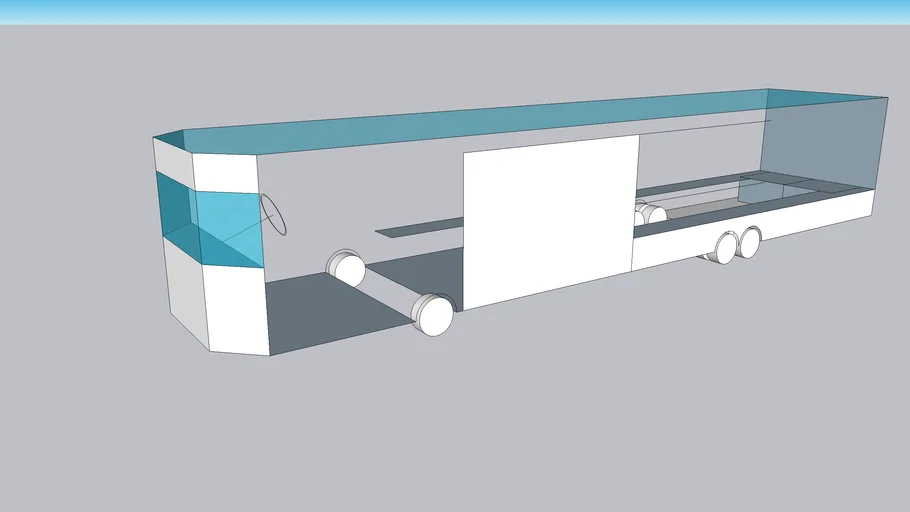Select the far-side front wheel
910x512 pixels.
[x=347, y=268]
